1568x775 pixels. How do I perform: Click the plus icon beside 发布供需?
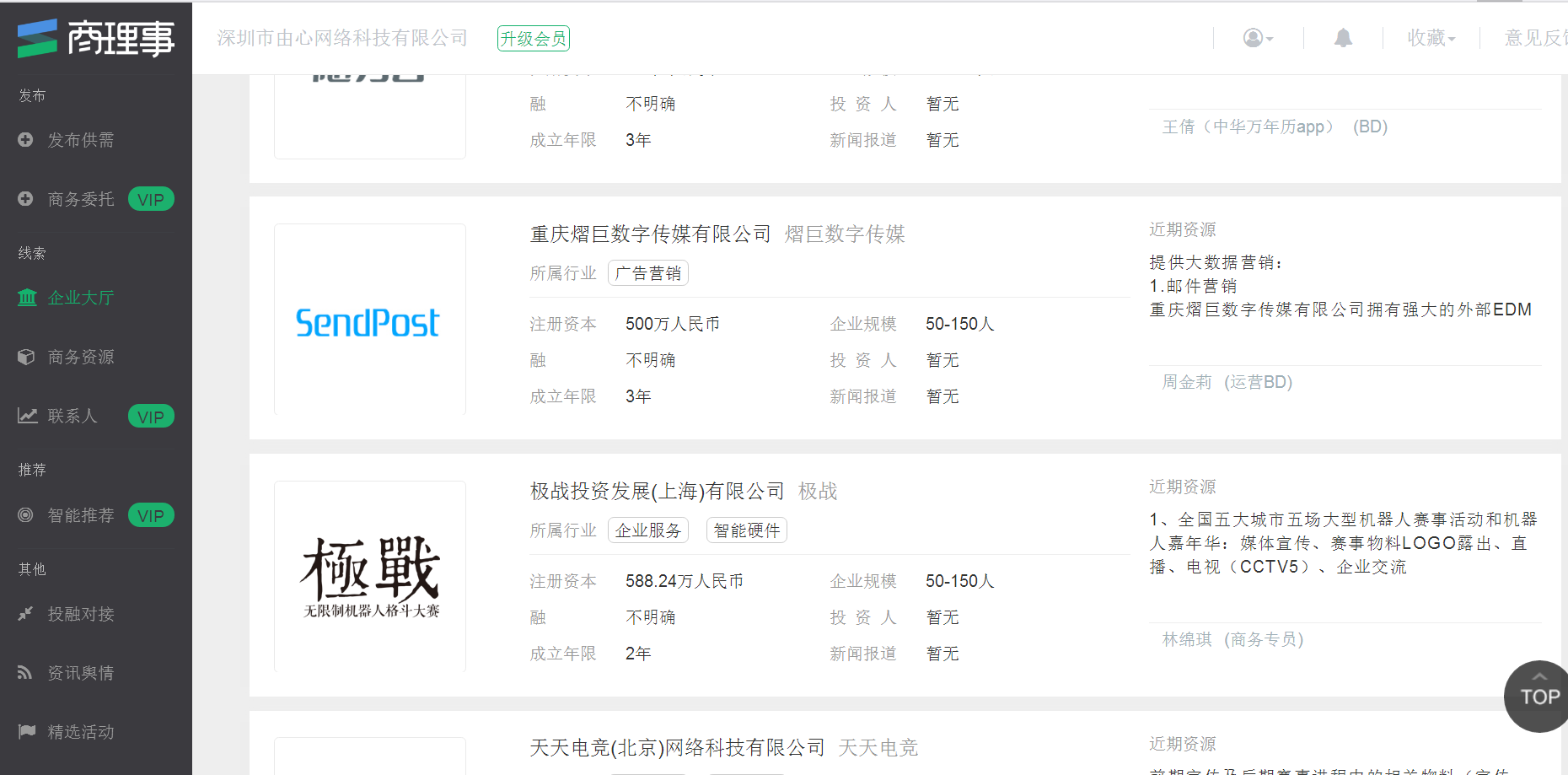coord(25,140)
